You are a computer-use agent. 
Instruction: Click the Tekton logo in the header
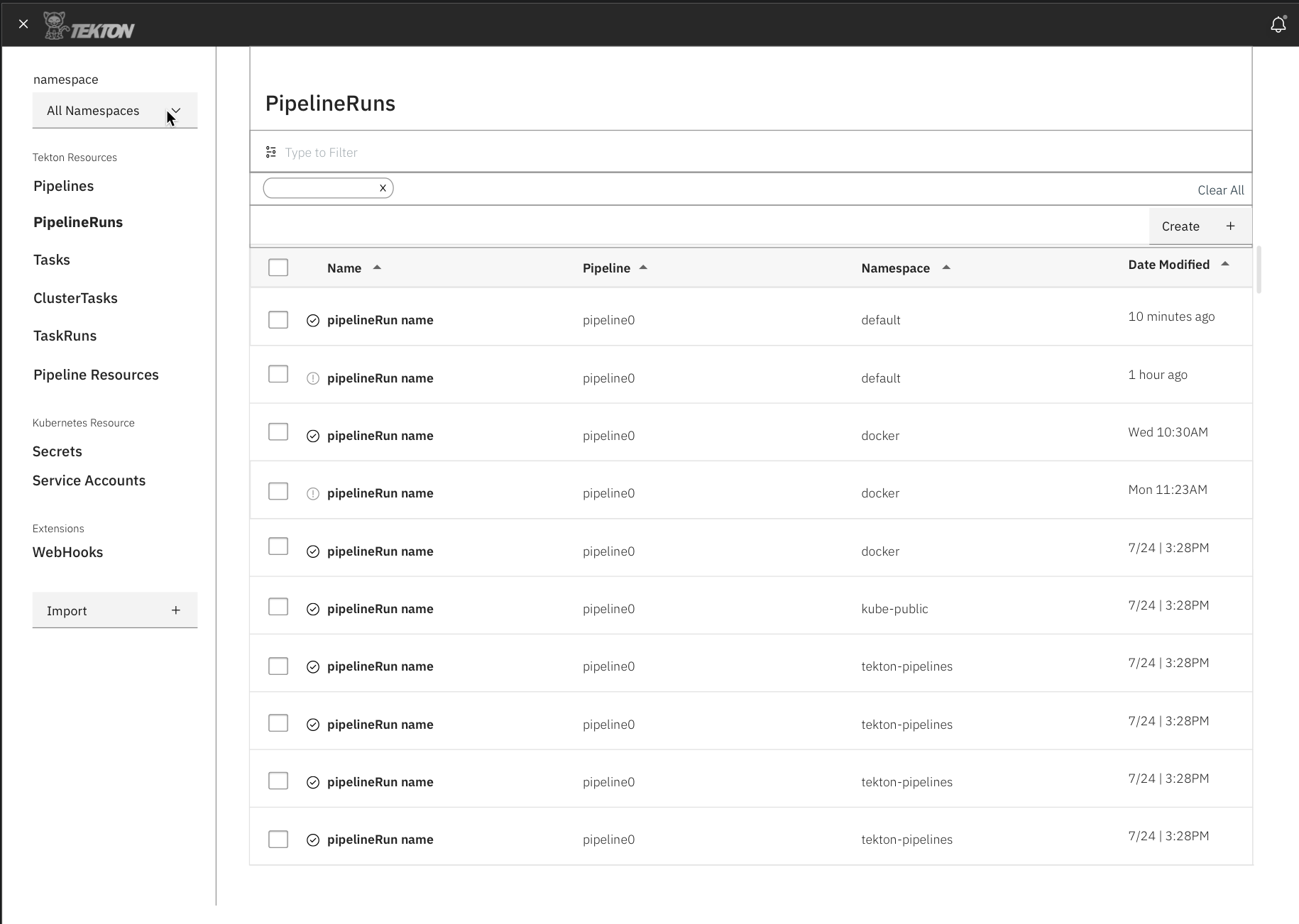tap(88, 24)
